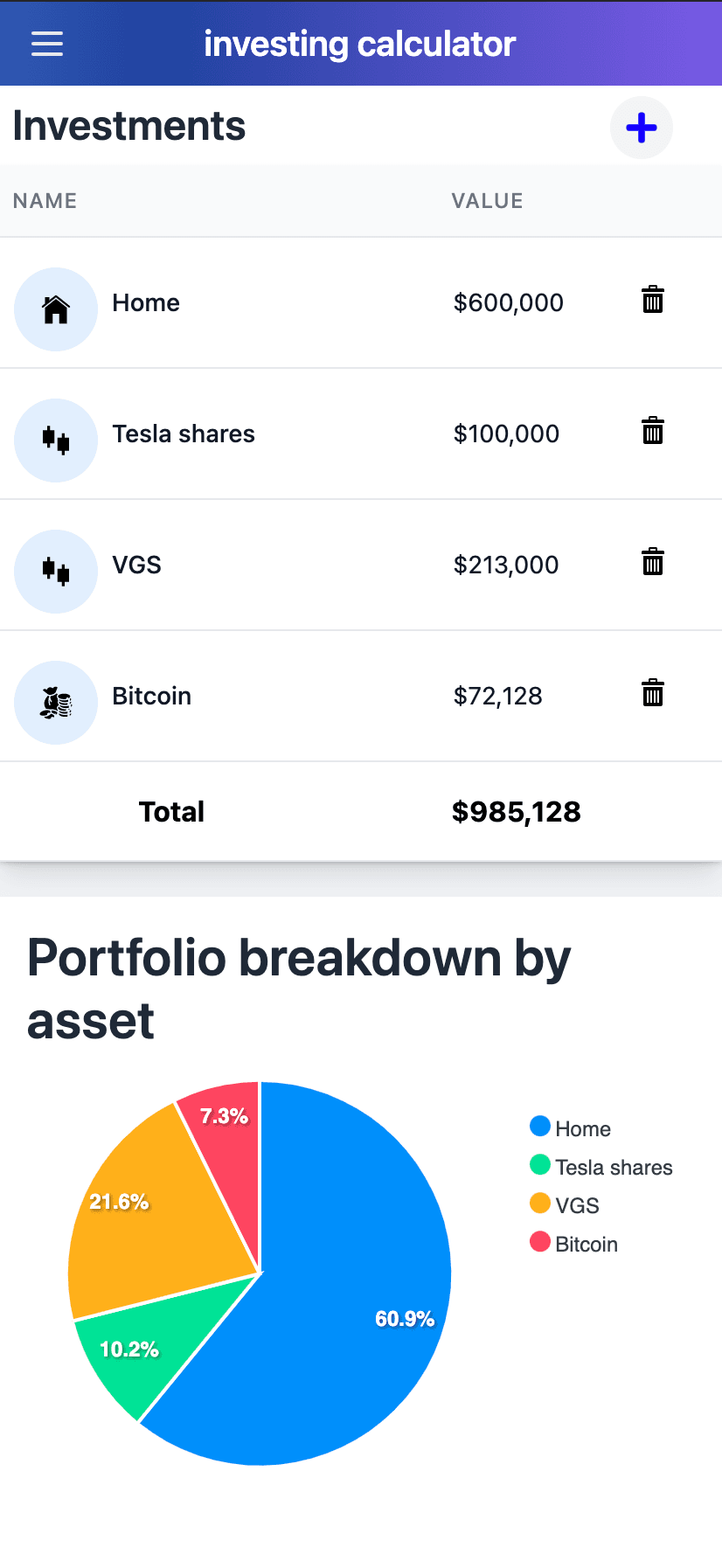Toggle VGS series in chart legend
The image size is (722, 1568).
coord(566,1205)
